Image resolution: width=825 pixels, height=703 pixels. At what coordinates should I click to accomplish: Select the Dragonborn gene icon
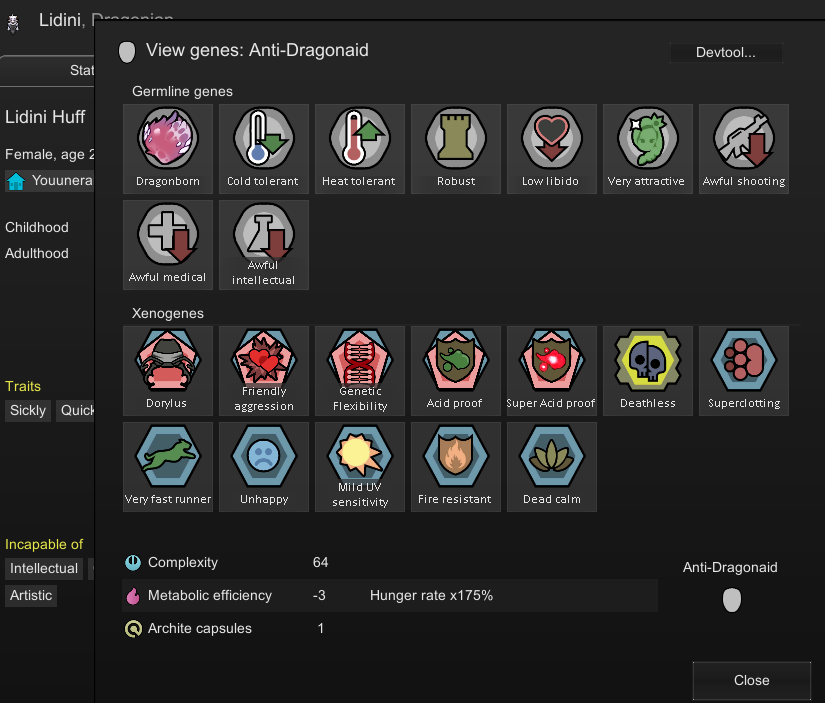[168, 149]
